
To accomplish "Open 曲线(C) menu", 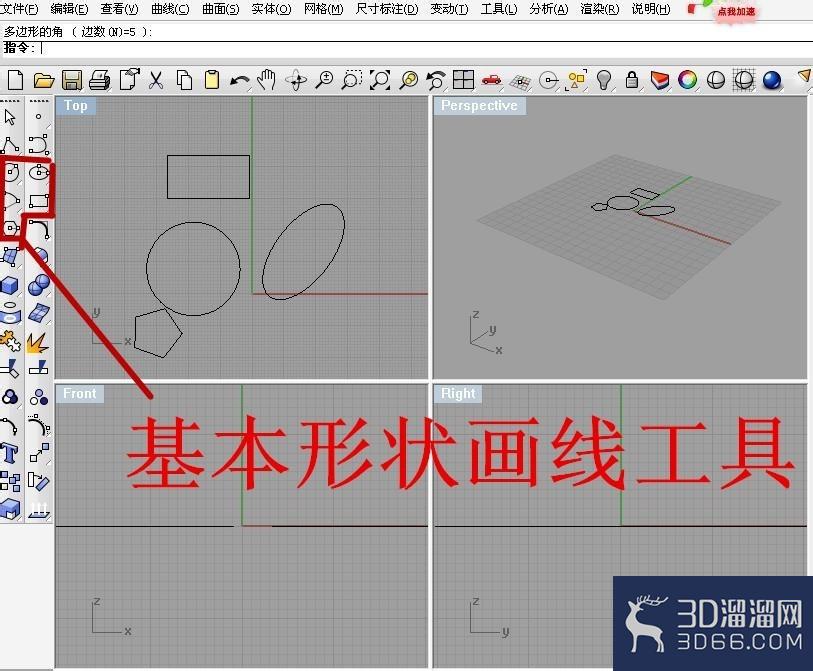I will [x=170, y=9].
